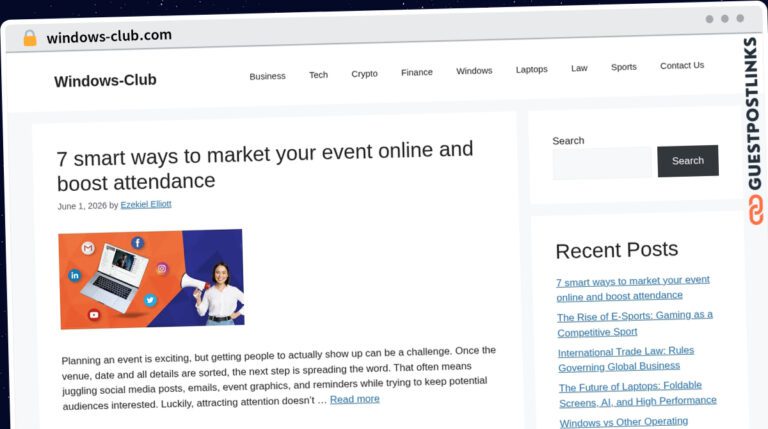
Task: Follow the Read more link
Action: pos(355,399)
